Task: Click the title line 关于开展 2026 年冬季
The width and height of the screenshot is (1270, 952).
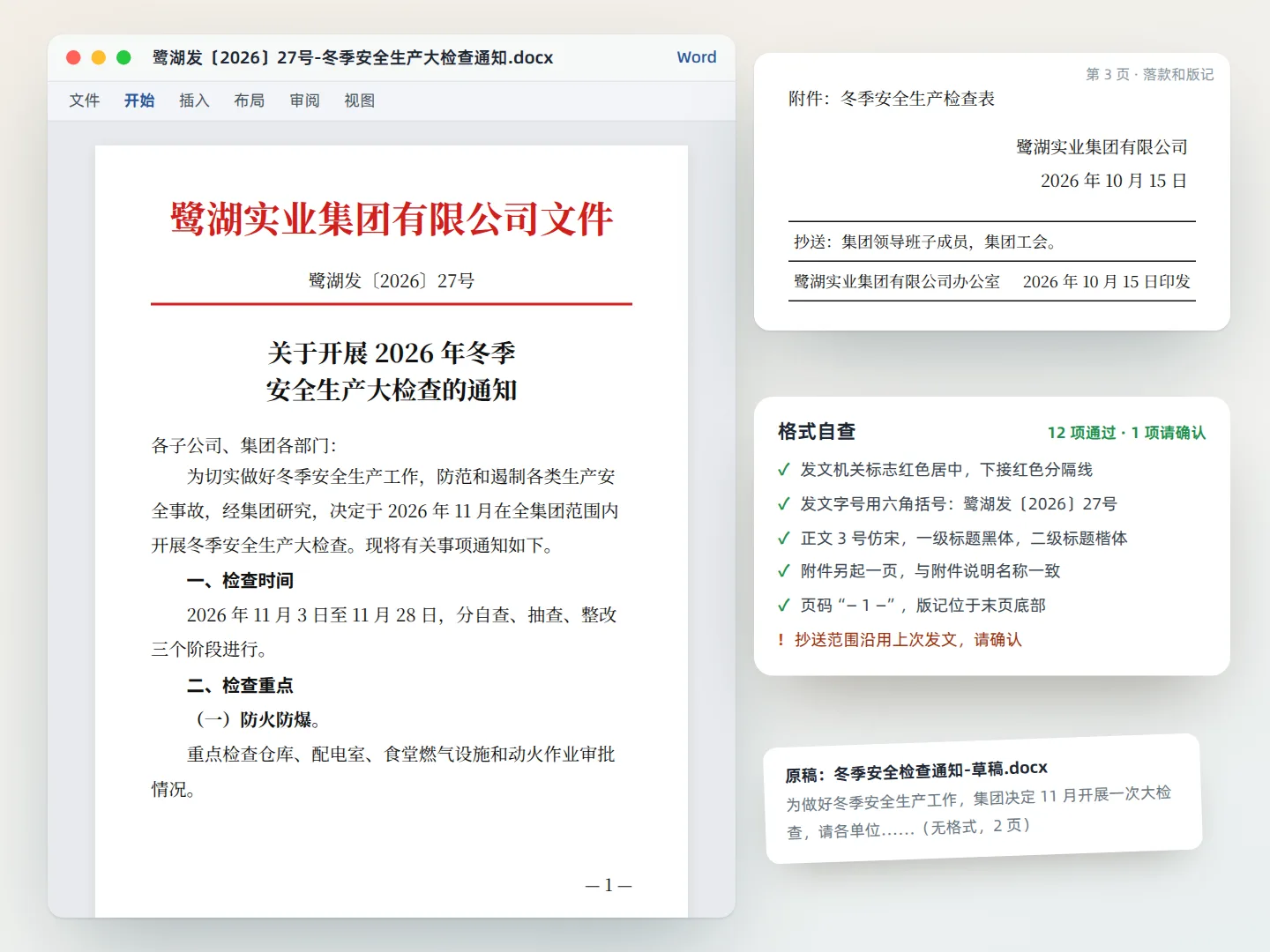Action: (392, 353)
